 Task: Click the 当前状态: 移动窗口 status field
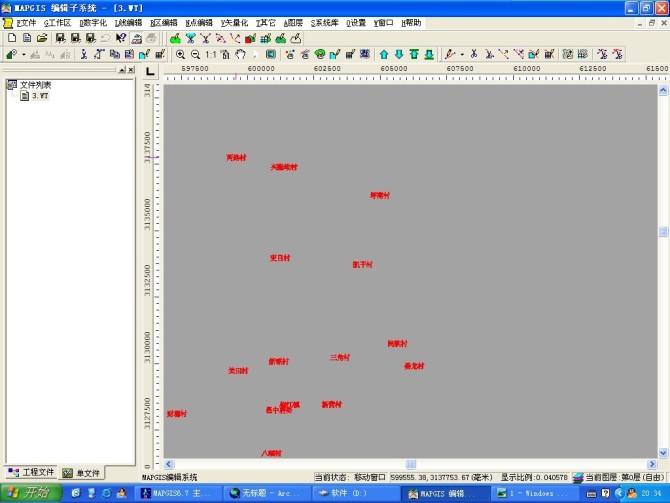[x=350, y=477]
